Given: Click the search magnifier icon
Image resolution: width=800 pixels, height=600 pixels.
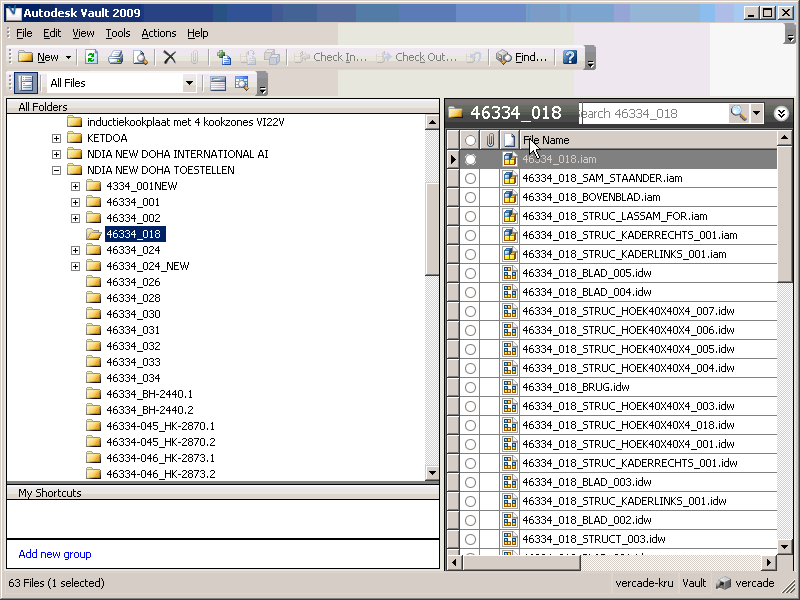Looking at the screenshot, I should [738, 113].
